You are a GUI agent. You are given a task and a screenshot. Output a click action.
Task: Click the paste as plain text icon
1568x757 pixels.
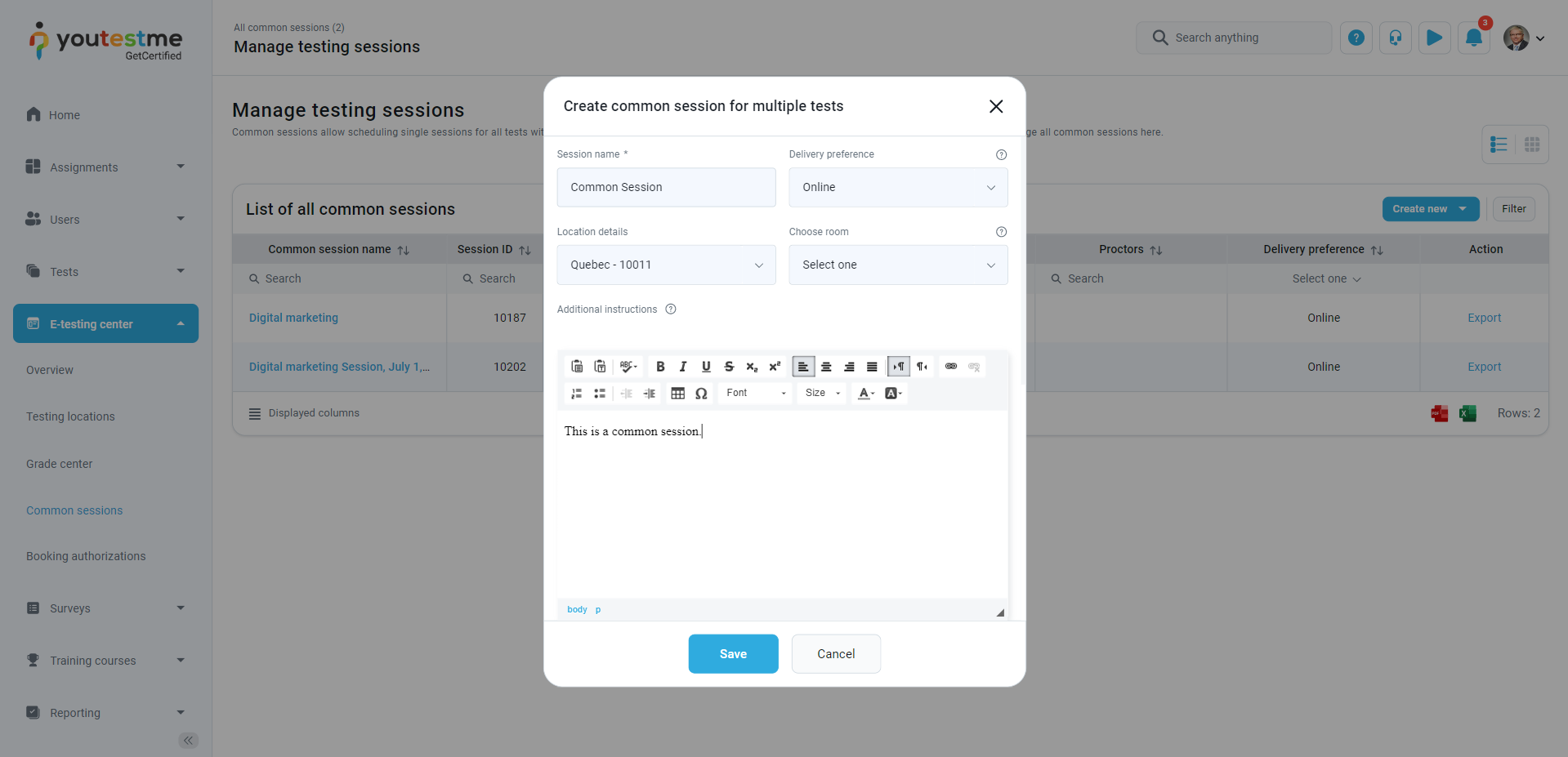click(600, 367)
